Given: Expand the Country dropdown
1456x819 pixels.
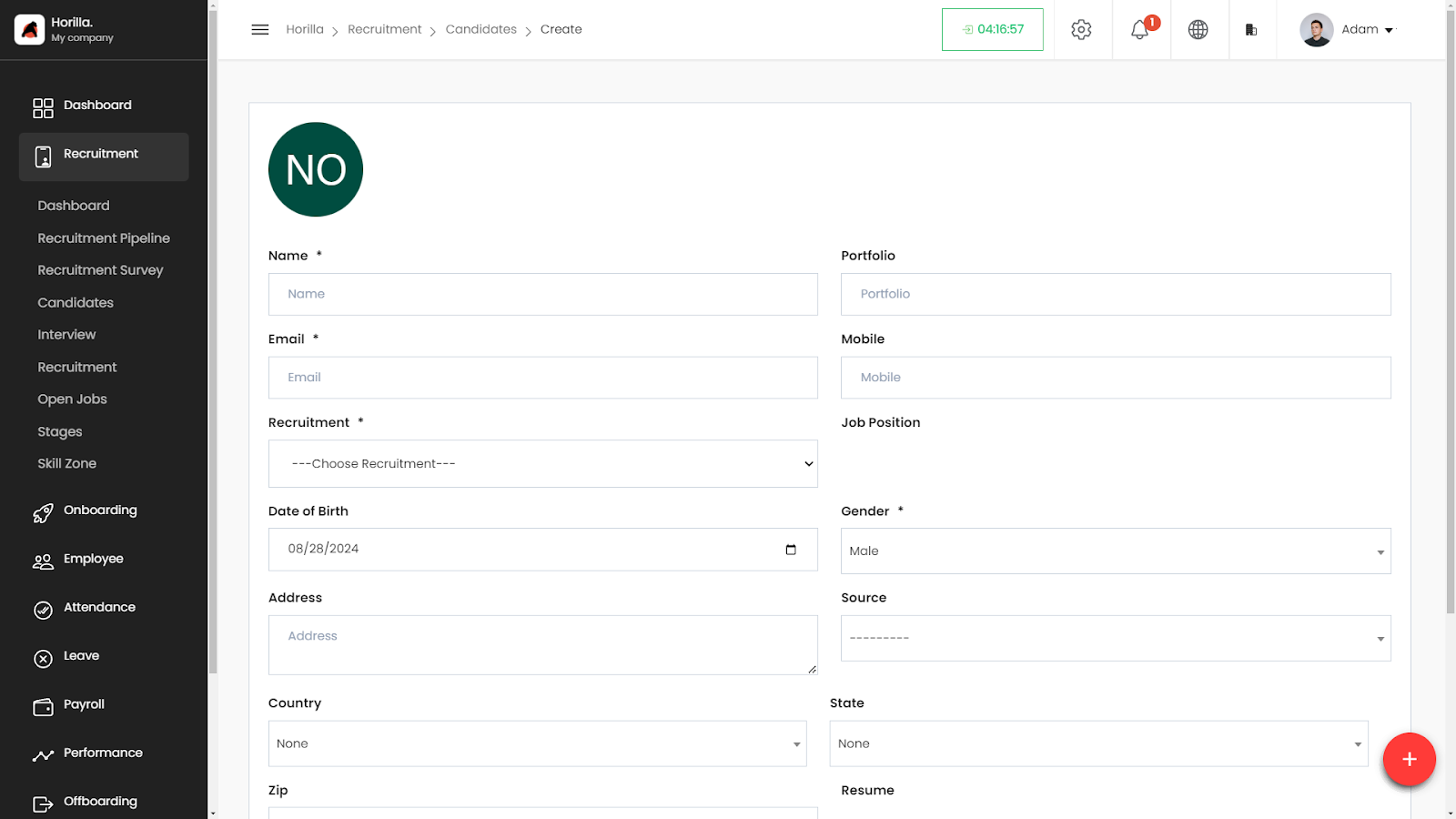Looking at the screenshot, I should coord(538,744).
